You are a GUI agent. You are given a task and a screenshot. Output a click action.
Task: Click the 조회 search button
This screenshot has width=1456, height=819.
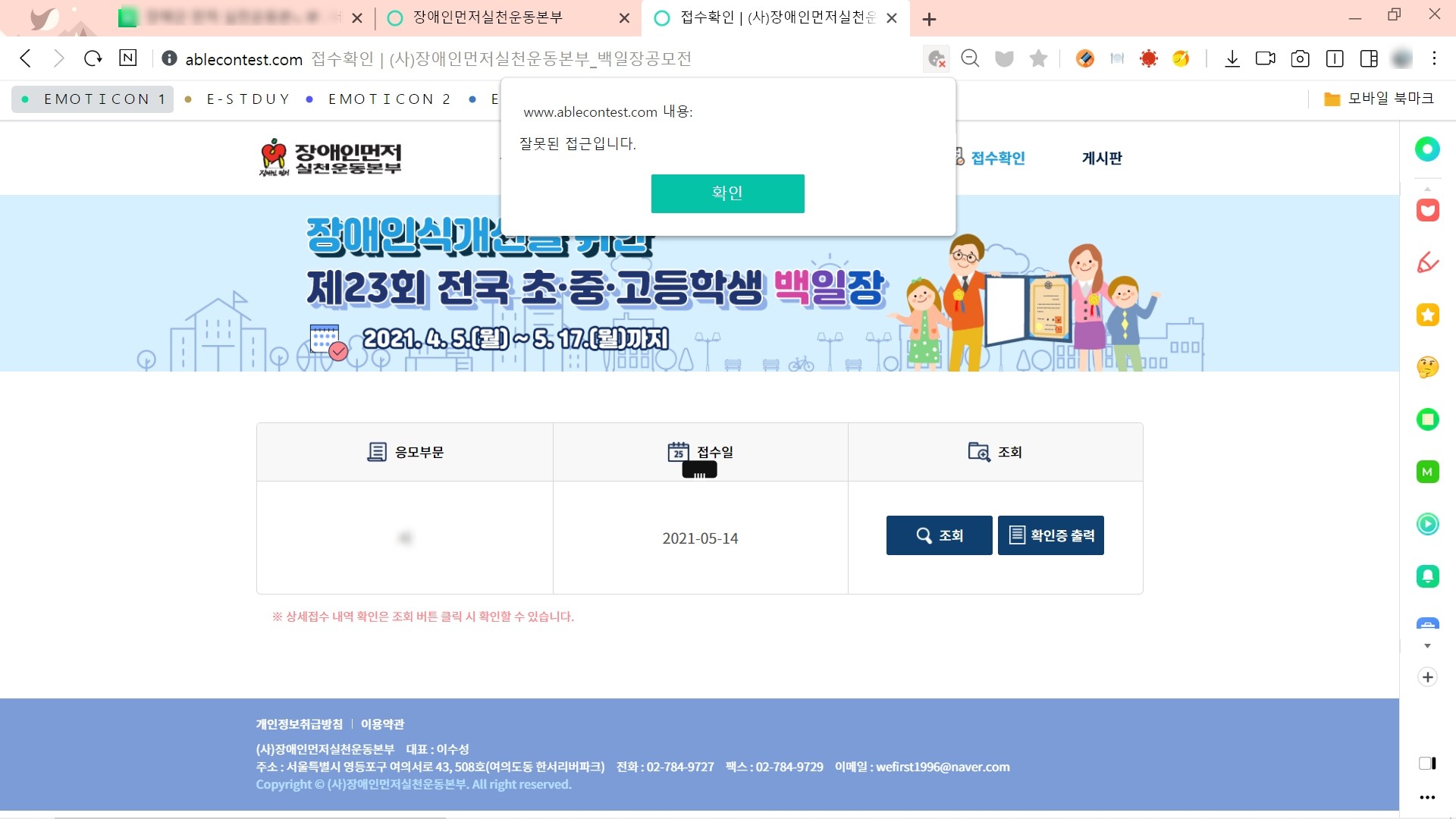(x=939, y=535)
